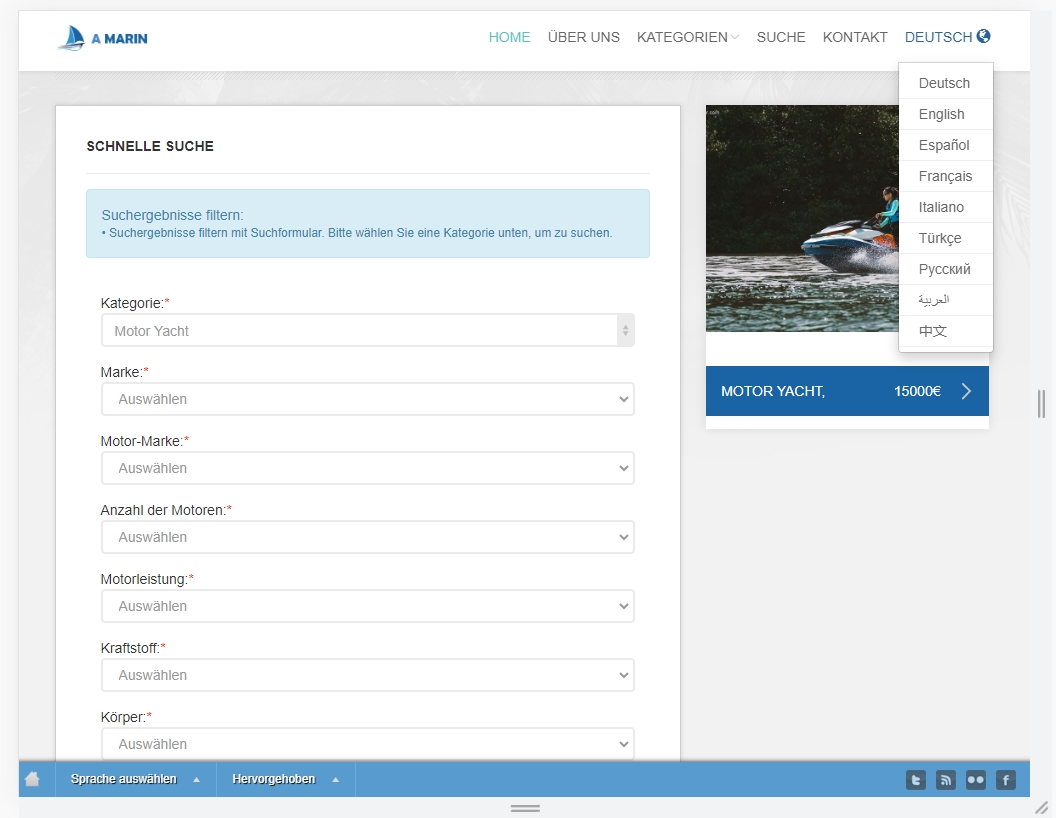Image resolution: width=1056 pixels, height=818 pixels.
Task: Switch language to Arabic (العربية)
Action: coord(946,300)
